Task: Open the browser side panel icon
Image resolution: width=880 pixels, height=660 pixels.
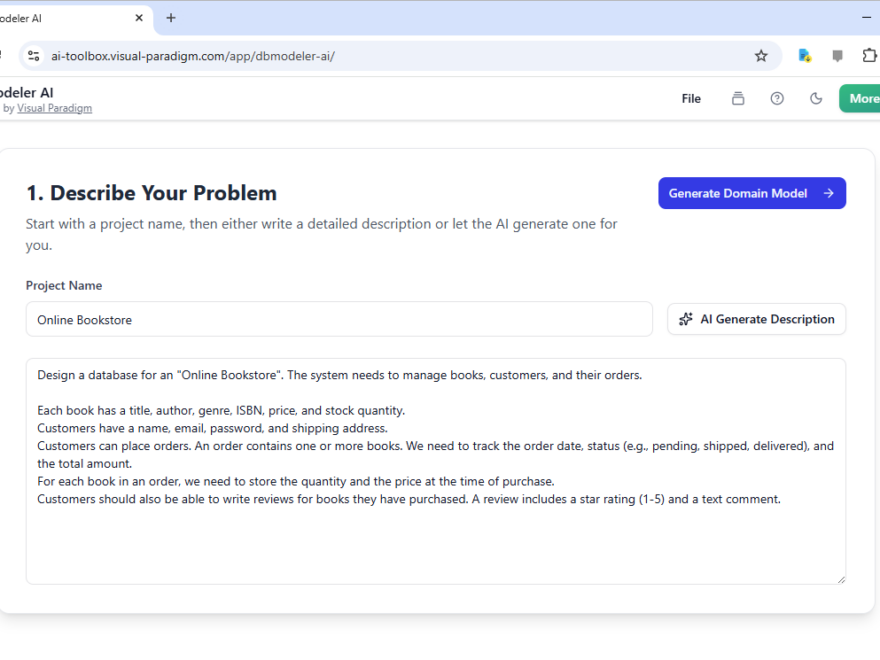Action: click(x=837, y=56)
